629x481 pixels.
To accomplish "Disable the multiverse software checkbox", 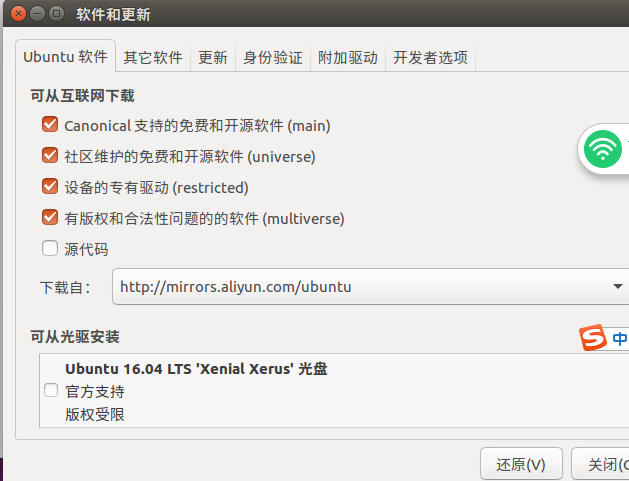I will click(x=50, y=217).
